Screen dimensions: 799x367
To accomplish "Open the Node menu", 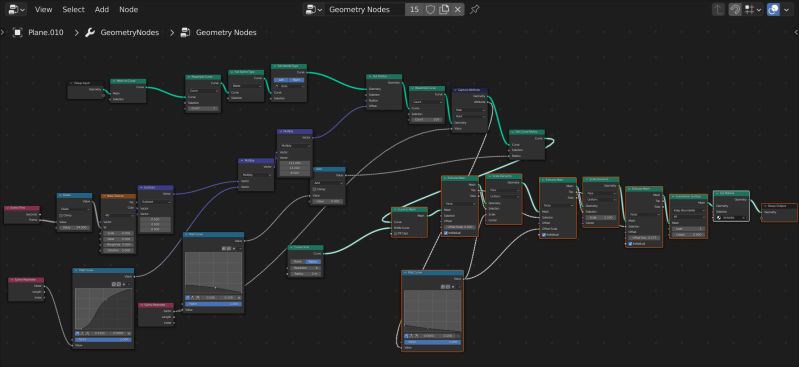I will point(128,9).
